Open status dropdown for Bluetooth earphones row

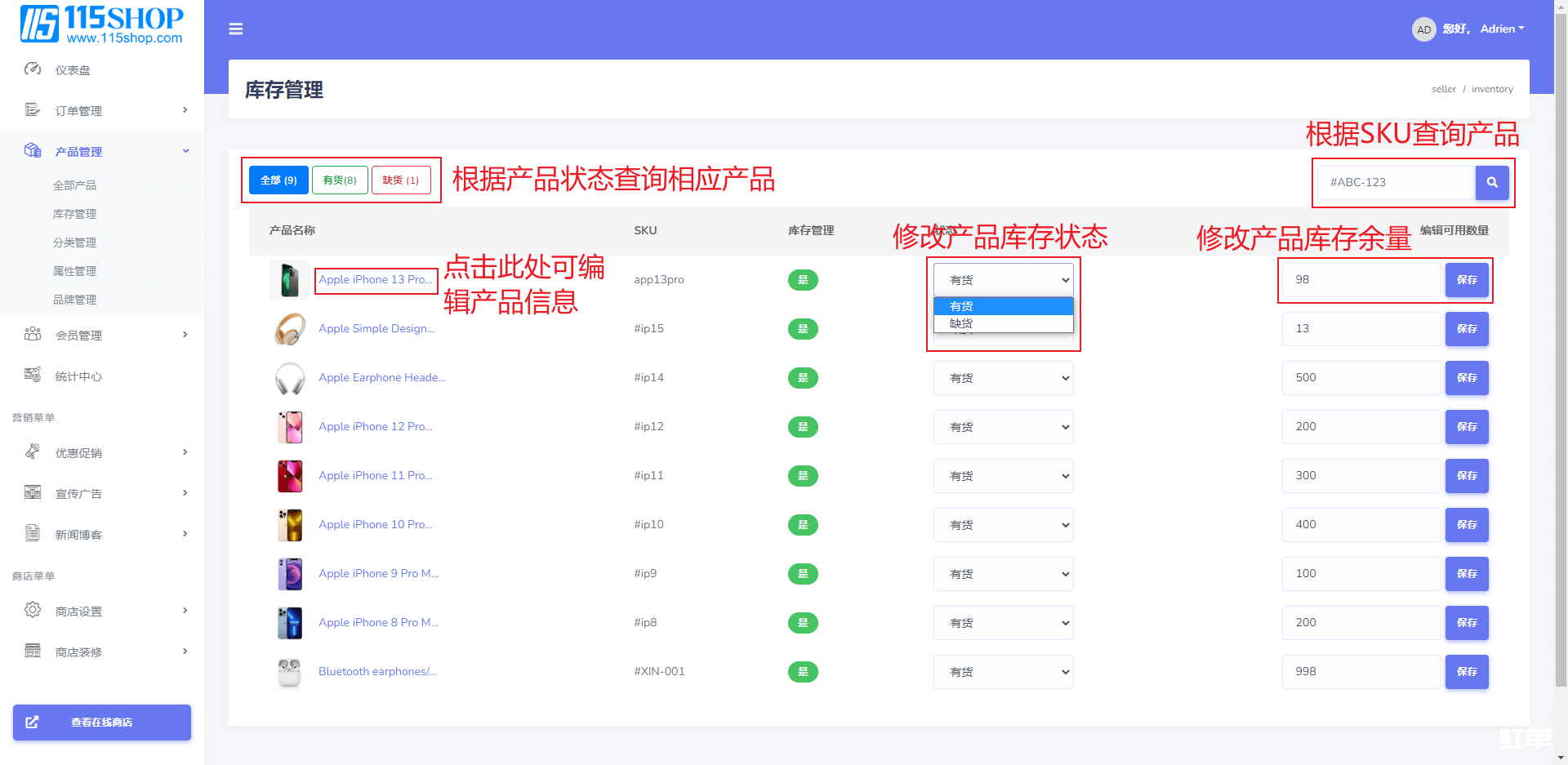coord(1003,672)
